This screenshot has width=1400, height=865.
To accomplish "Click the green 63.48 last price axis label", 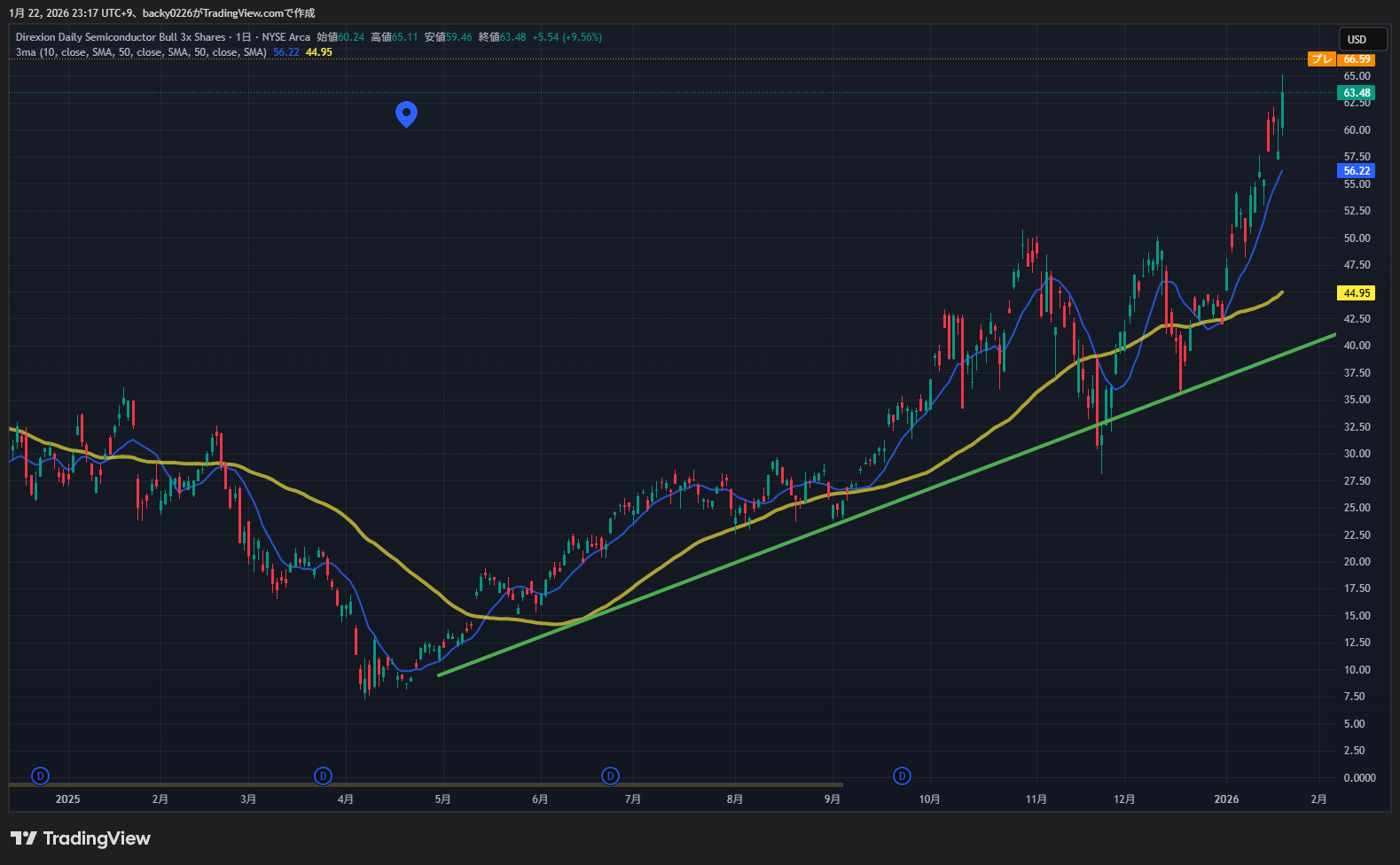I will click(x=1357, y=93).
